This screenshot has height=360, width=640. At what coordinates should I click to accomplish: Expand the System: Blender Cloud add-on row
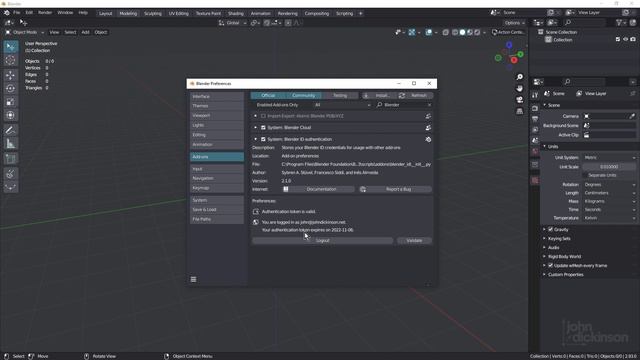point(256,128)
